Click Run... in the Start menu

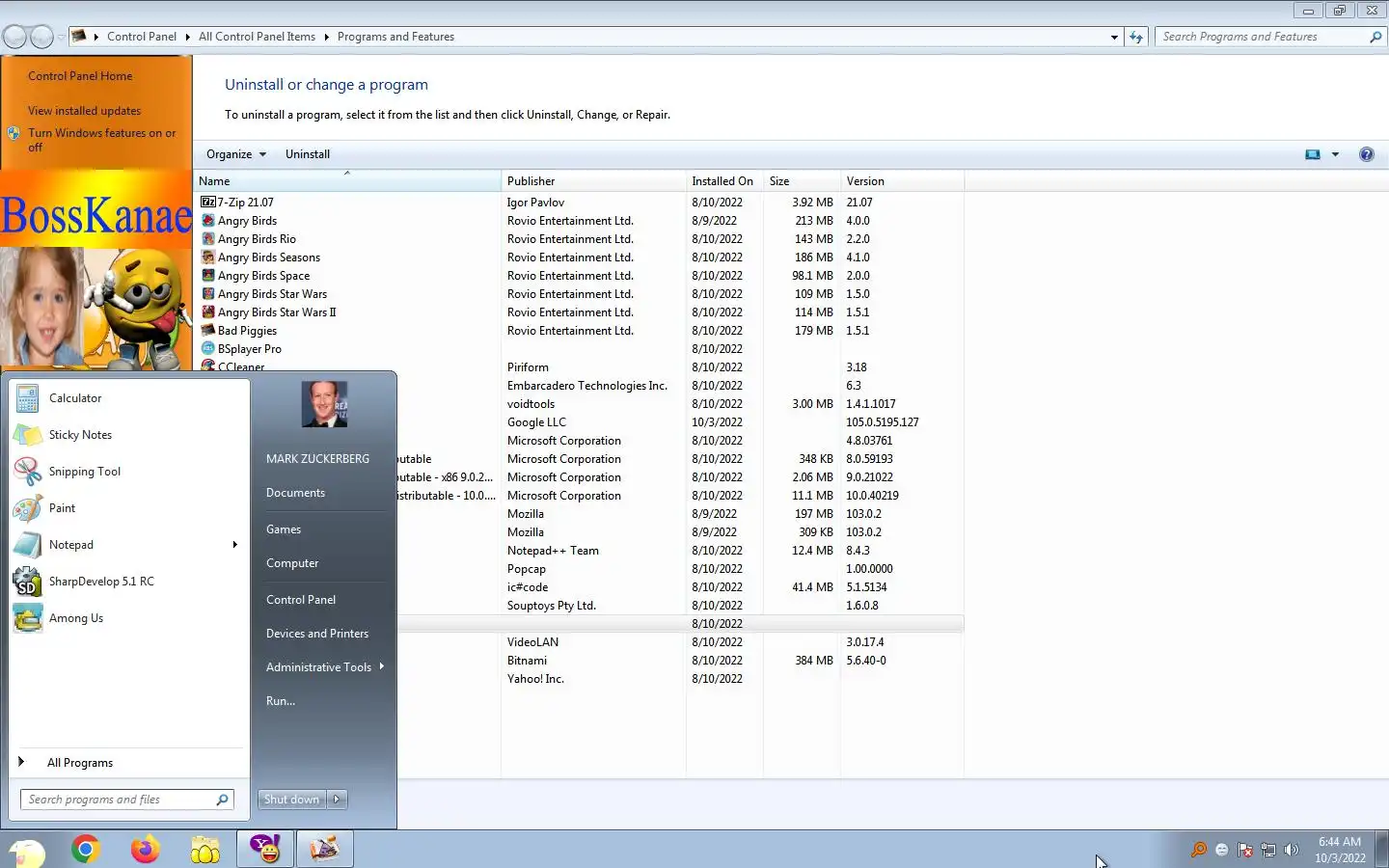click(281, 701)
